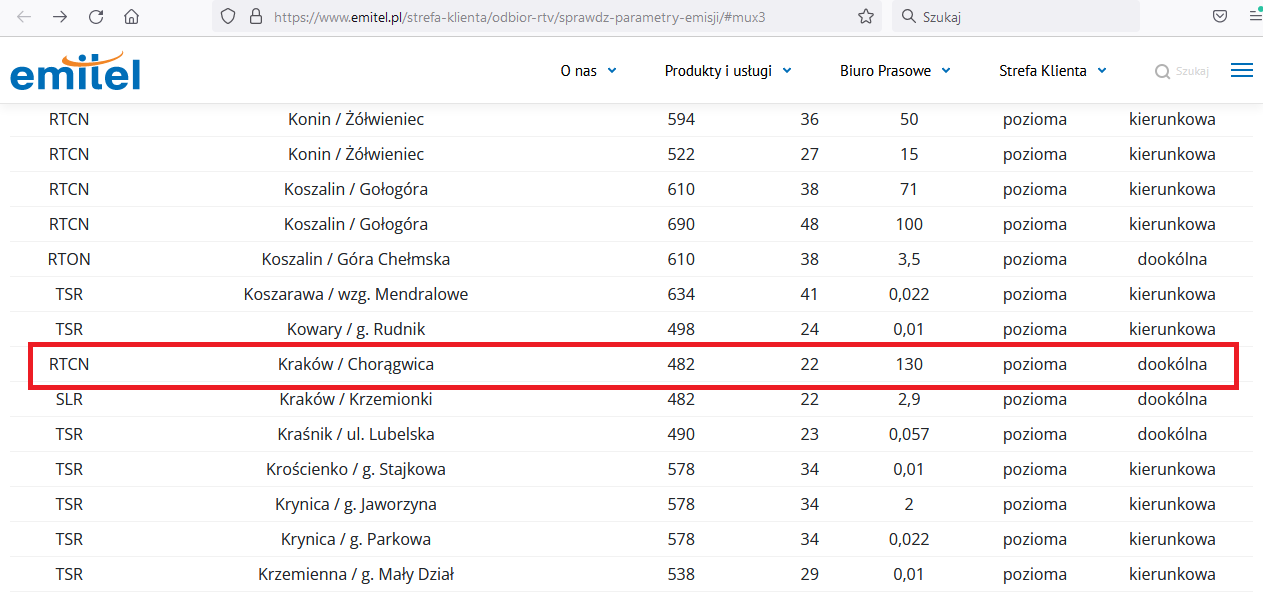Viewport: 1263px width, 597px height.
Task: Click RTCN in the Kraków / Chorągwica row
Action: click(69, 365)
